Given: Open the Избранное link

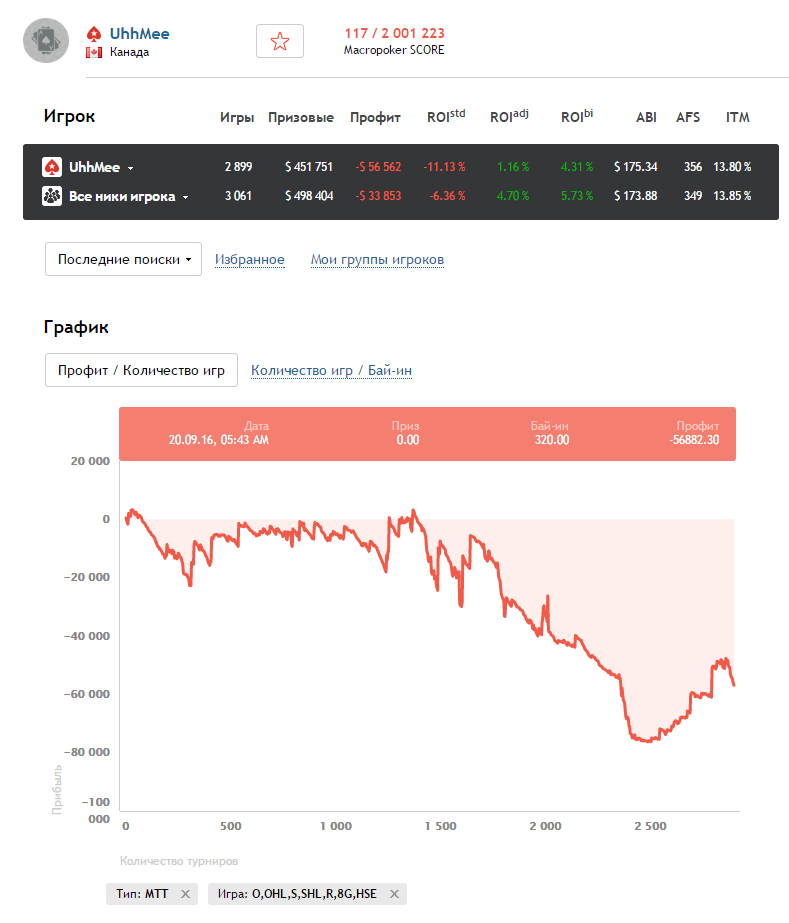Looking at the screenshot, I should 249,260.
